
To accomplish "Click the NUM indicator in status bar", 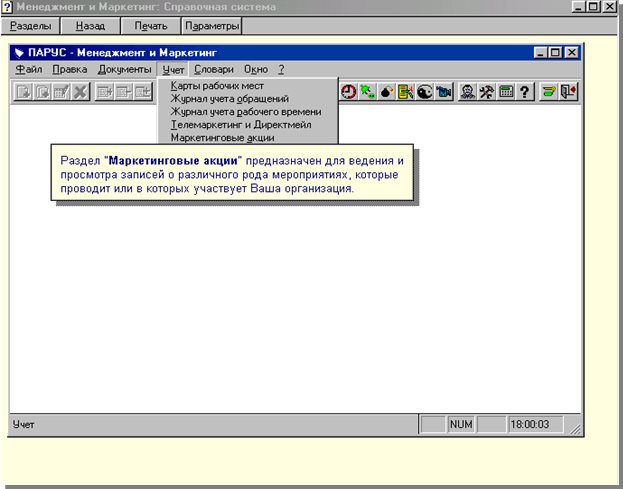I will pos(461,424).
